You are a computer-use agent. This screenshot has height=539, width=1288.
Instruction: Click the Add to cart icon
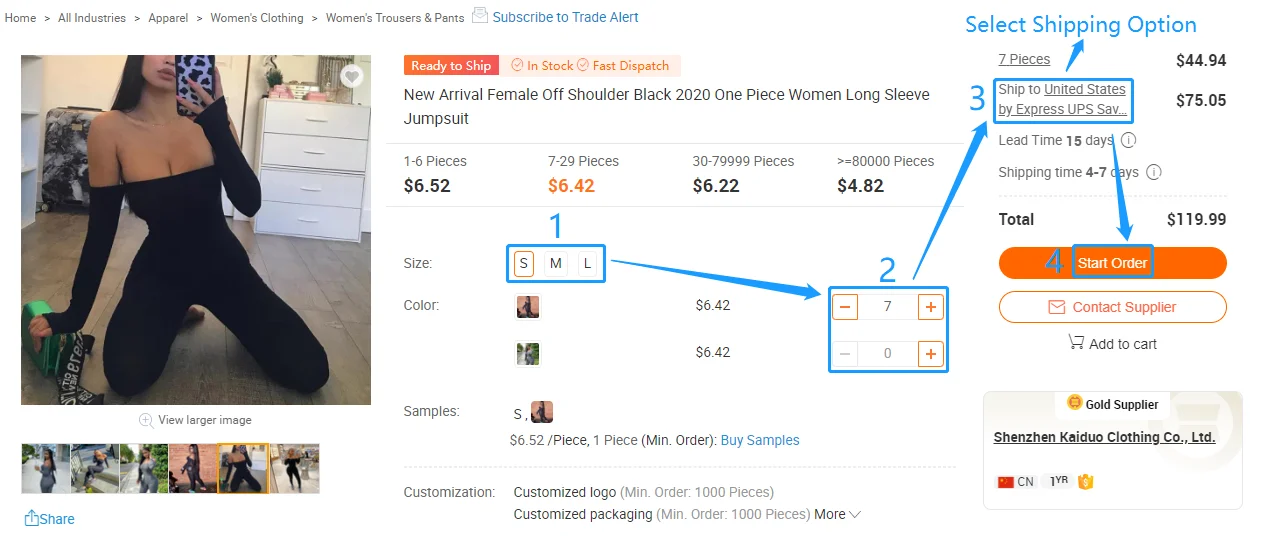1076,343
